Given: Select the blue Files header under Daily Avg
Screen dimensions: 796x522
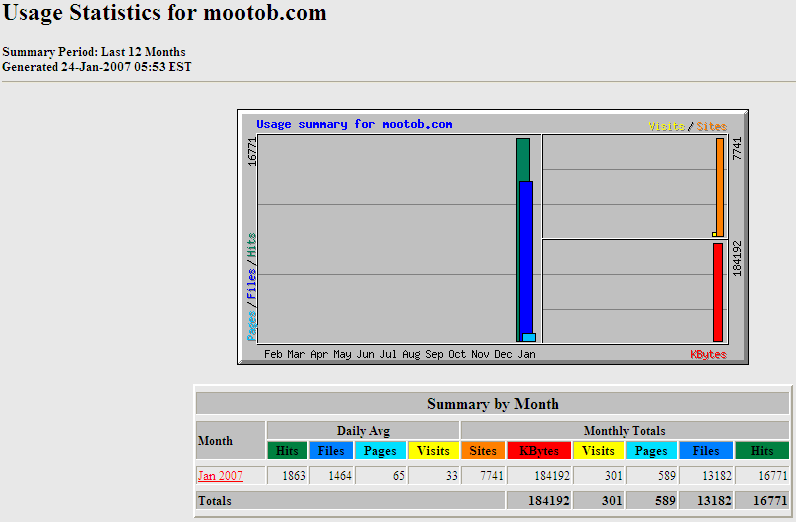Looking at the screenshot, I should (331, 451).
